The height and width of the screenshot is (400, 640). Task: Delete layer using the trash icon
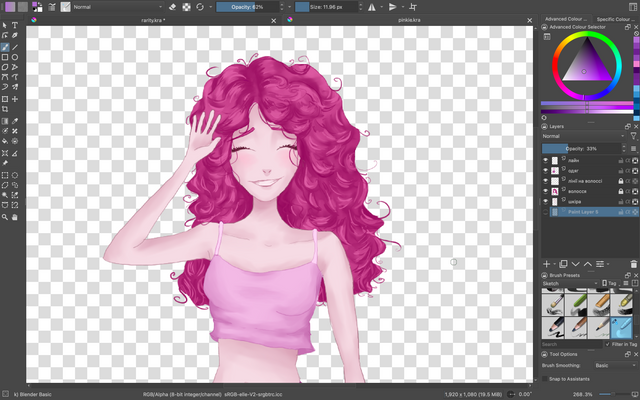pyautogui.click(x=633, y=264)
